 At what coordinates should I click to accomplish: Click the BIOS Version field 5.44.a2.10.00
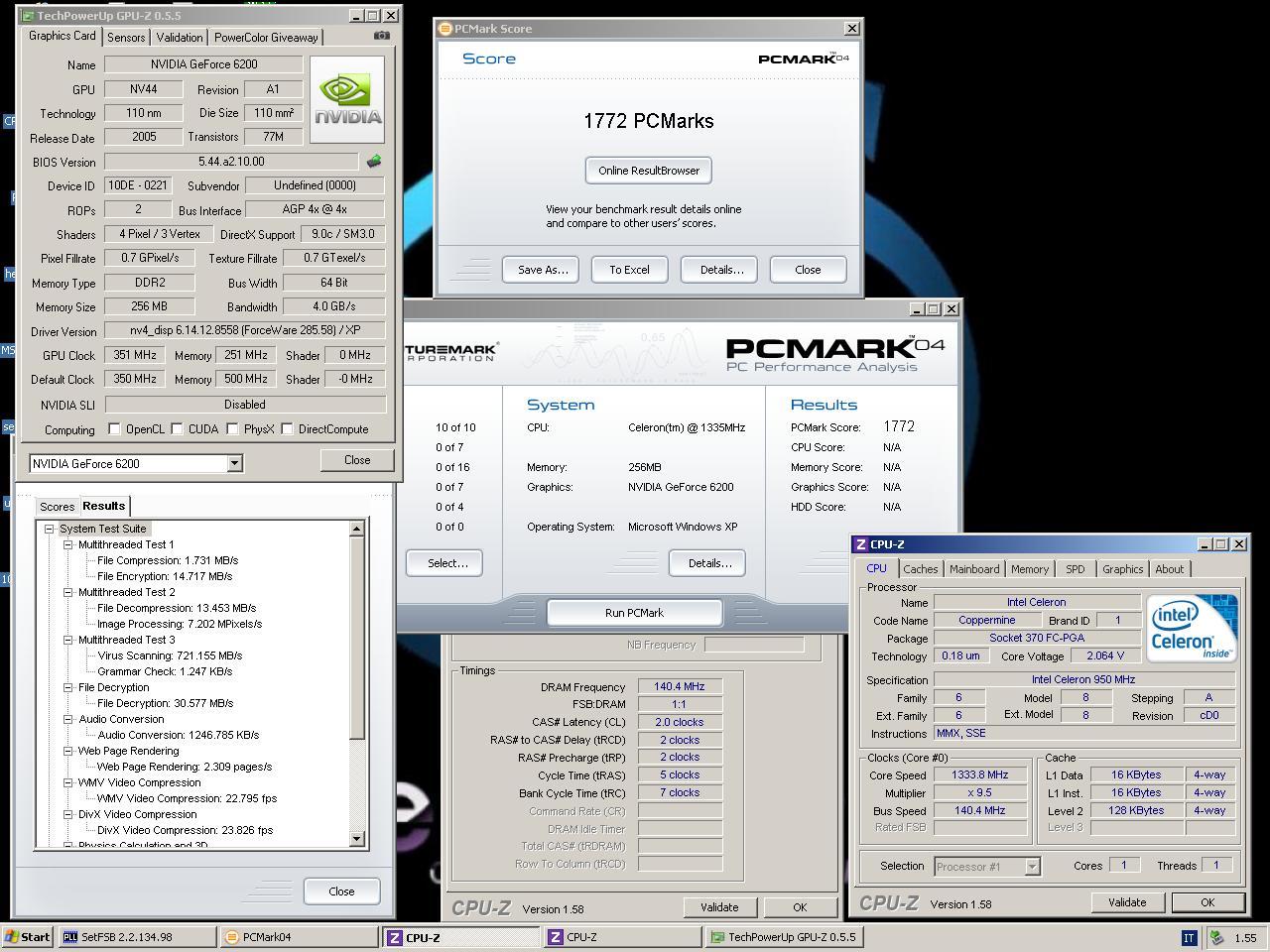pyautogui.click(x=231, y=162)
